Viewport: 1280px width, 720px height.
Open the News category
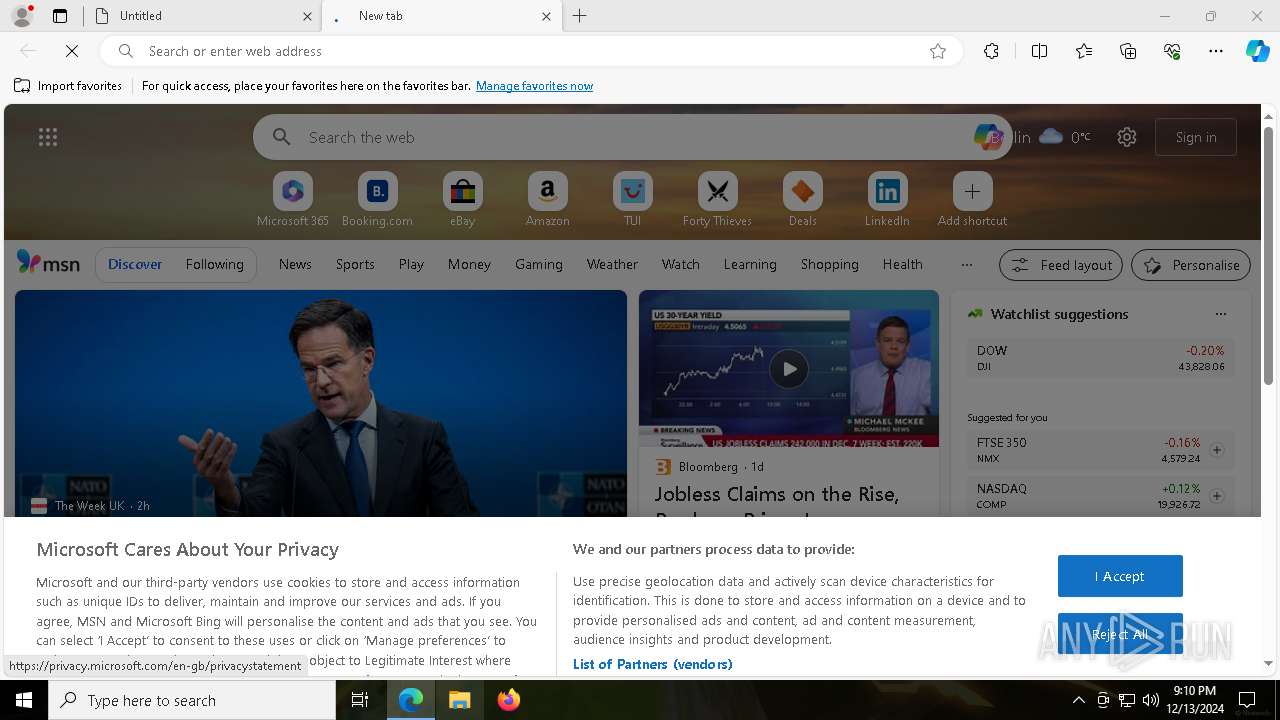coord(295,264)
